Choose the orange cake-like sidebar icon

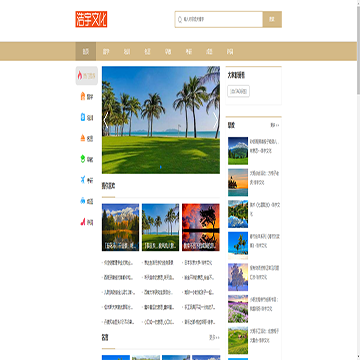(x=83, y=138)
